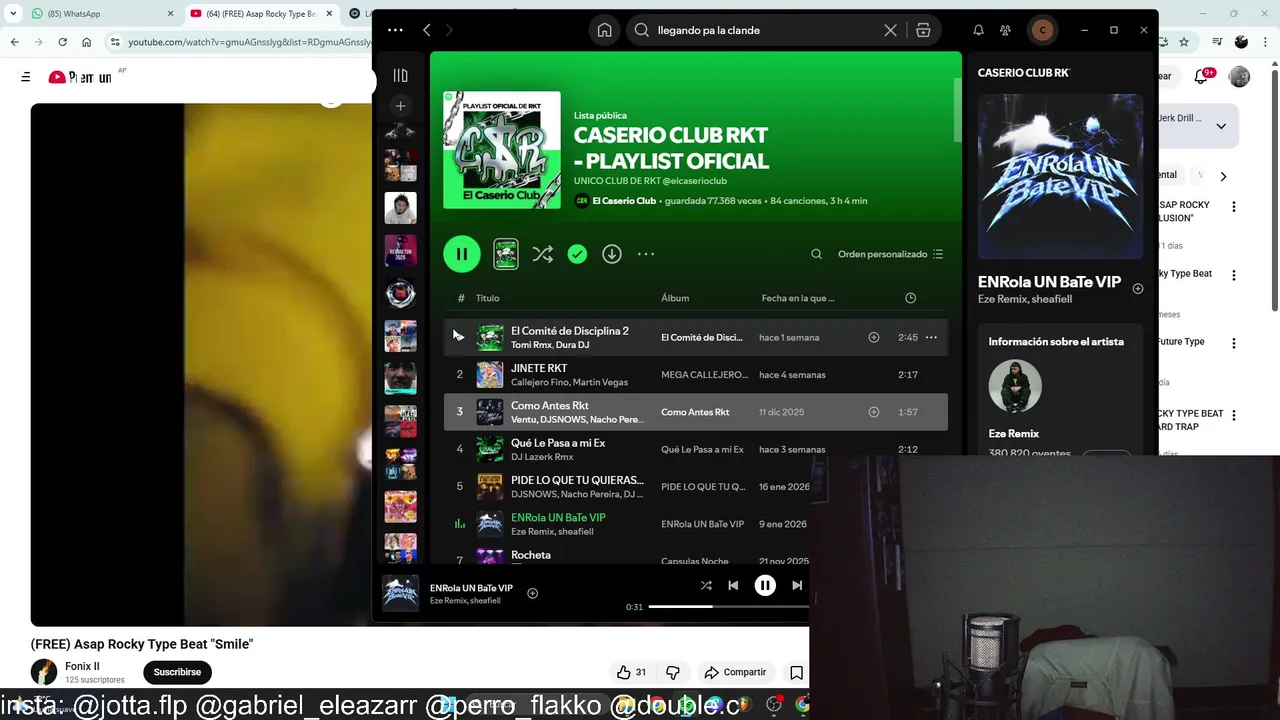Open more options for El Comité de Disciplina 2

pyautogui.click(x=931, y=338)
